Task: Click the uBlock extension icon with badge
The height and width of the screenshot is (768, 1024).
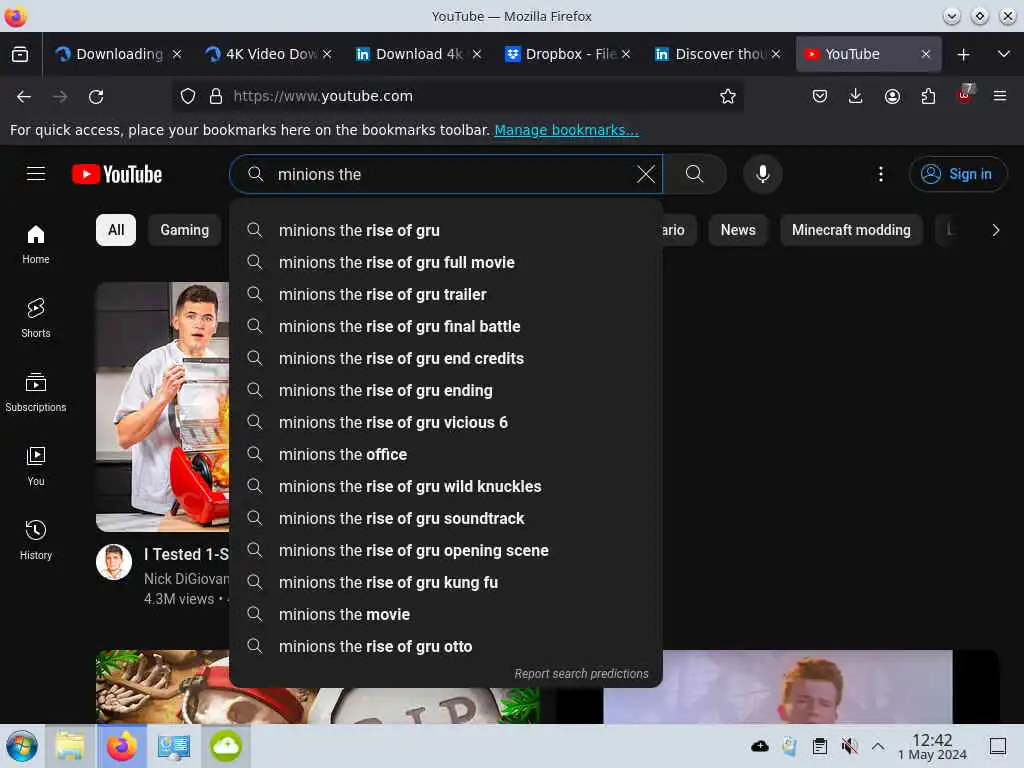Action: coord(965,95)
